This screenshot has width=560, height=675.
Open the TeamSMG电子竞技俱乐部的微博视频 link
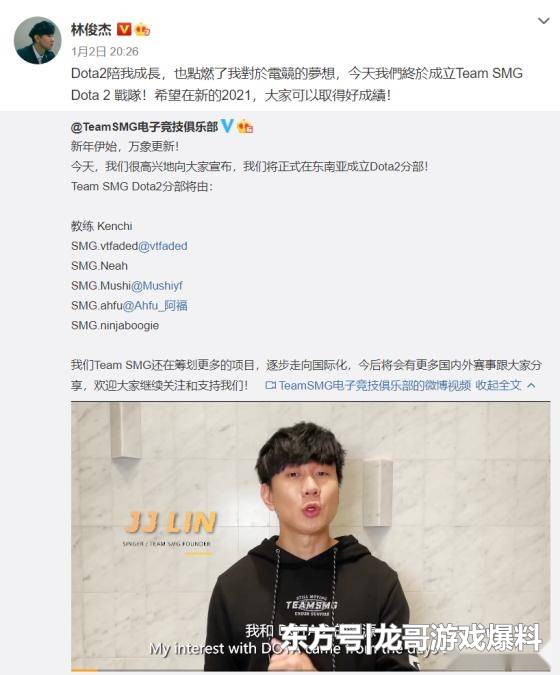(374, 385)
